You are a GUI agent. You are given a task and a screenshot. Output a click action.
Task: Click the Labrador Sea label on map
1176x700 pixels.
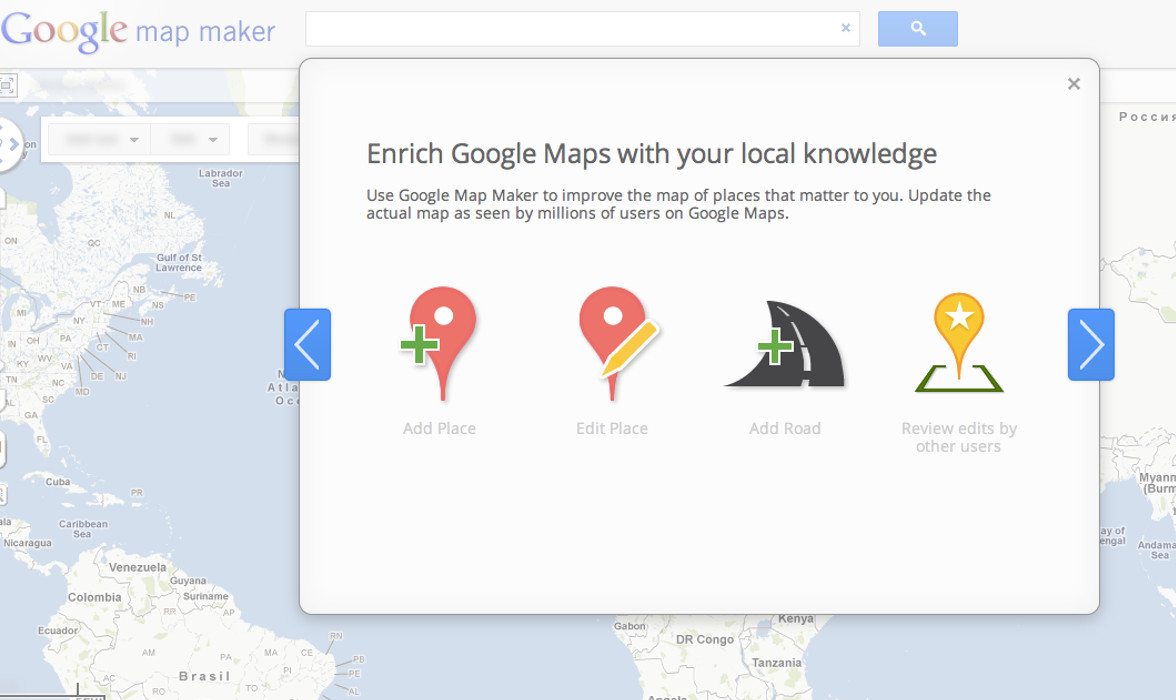pyautogui.click(x=220, y=178)
